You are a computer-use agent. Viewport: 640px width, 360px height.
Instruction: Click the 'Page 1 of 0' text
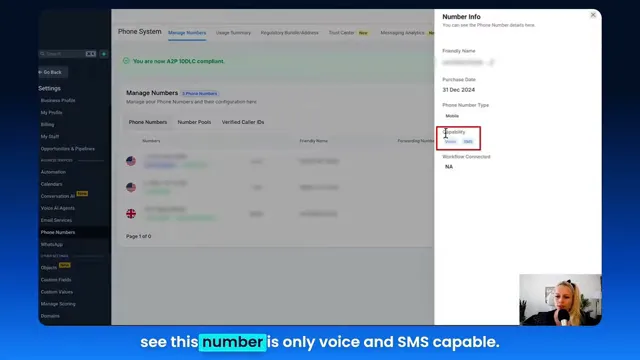click(138, 236)
